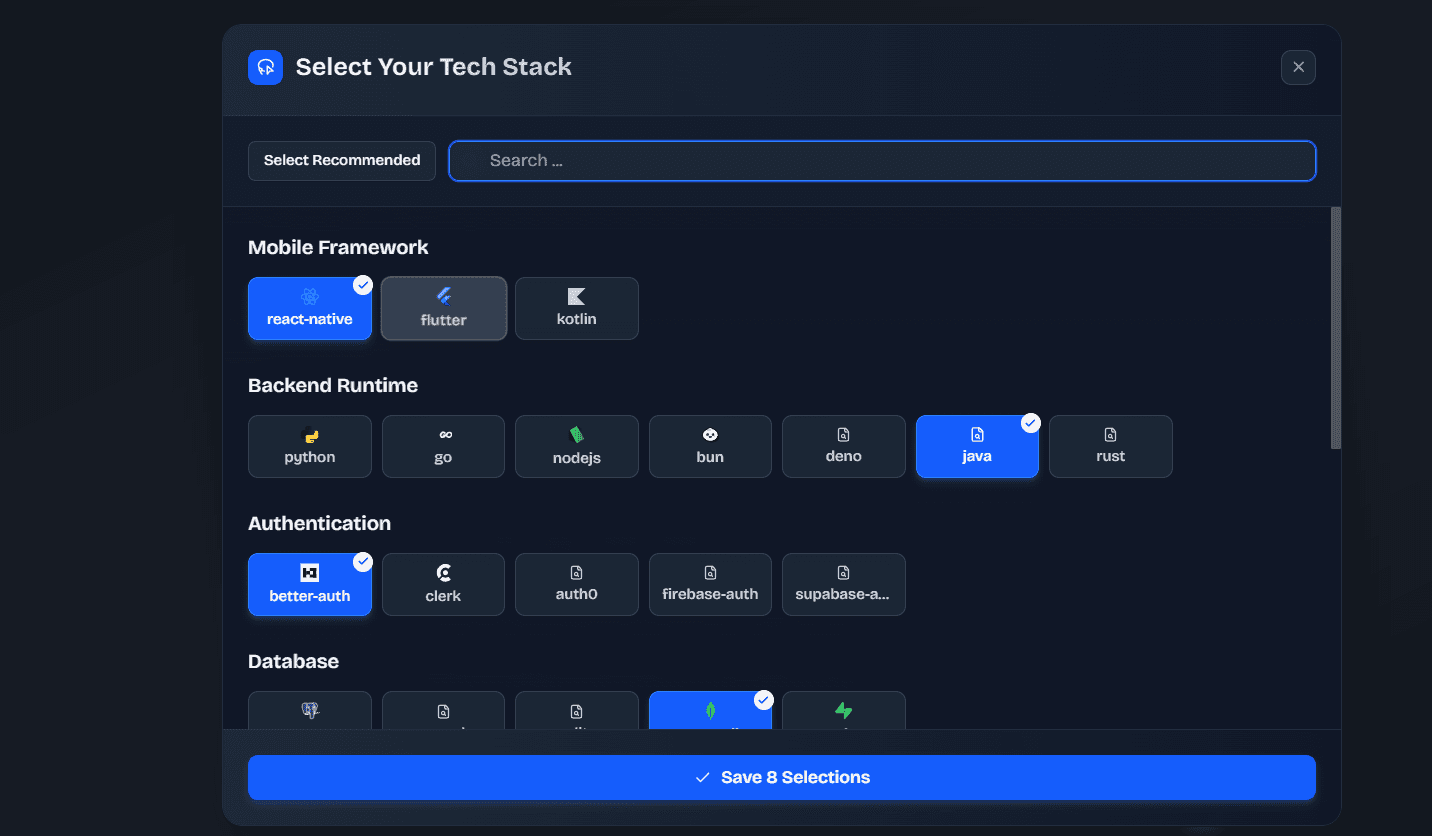Screen dimensions: 1432x836
Task: Select the Flutter mobile framework icon
Action: (443, 308)
